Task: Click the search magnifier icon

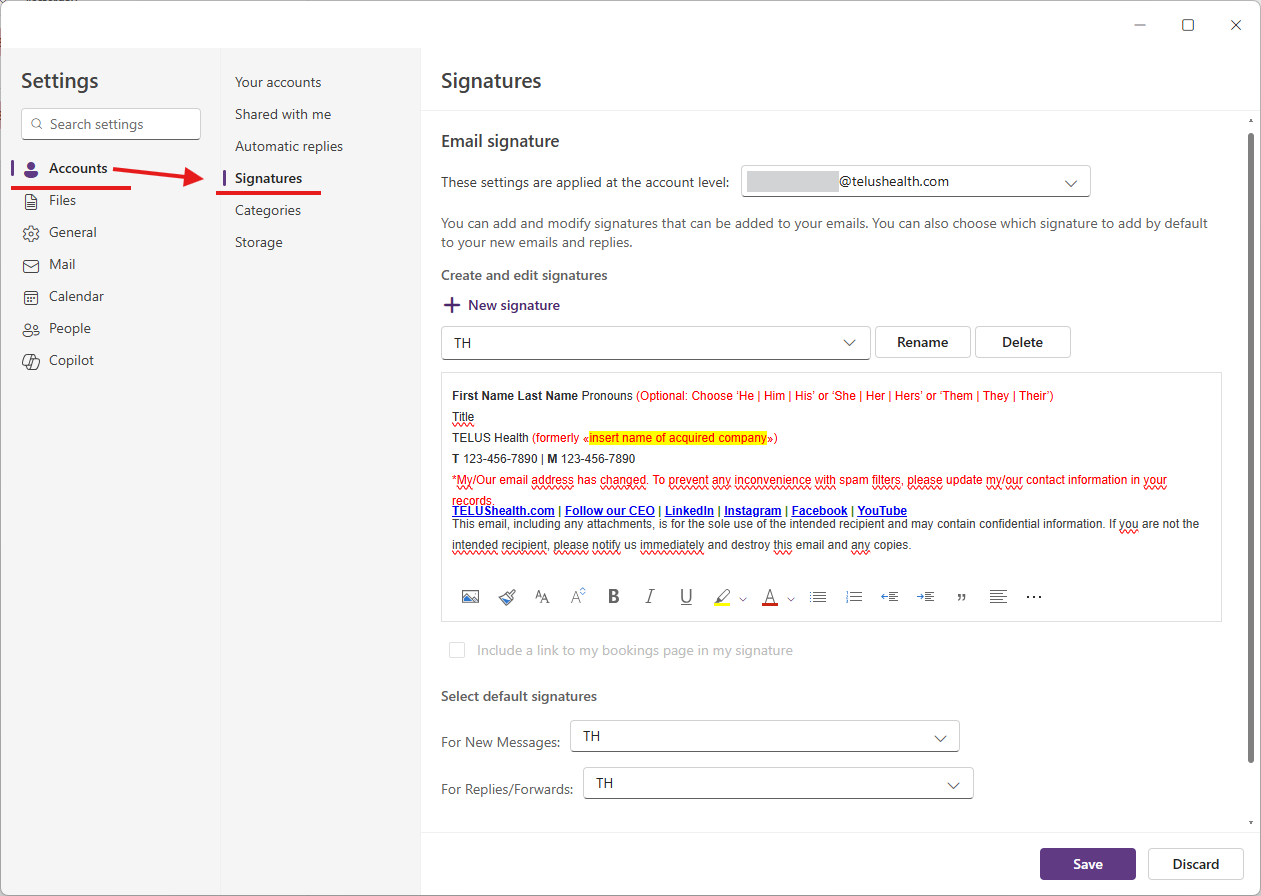Action: pos(37,124)
